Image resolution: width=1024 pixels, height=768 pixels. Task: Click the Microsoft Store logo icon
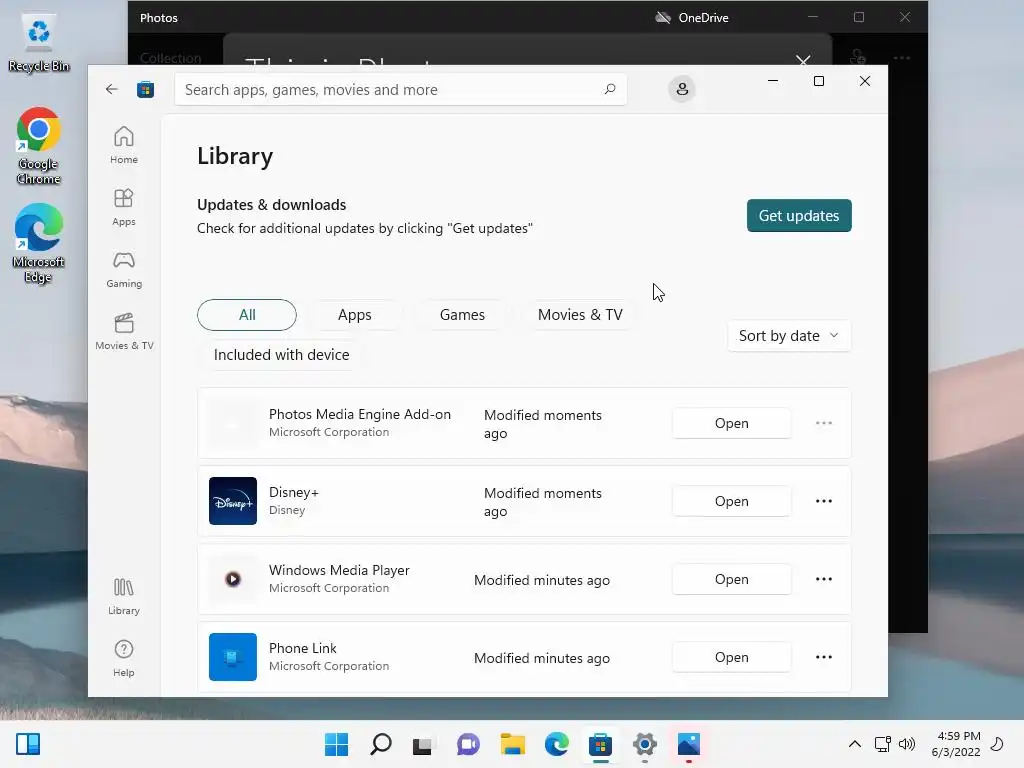point(145,89)
